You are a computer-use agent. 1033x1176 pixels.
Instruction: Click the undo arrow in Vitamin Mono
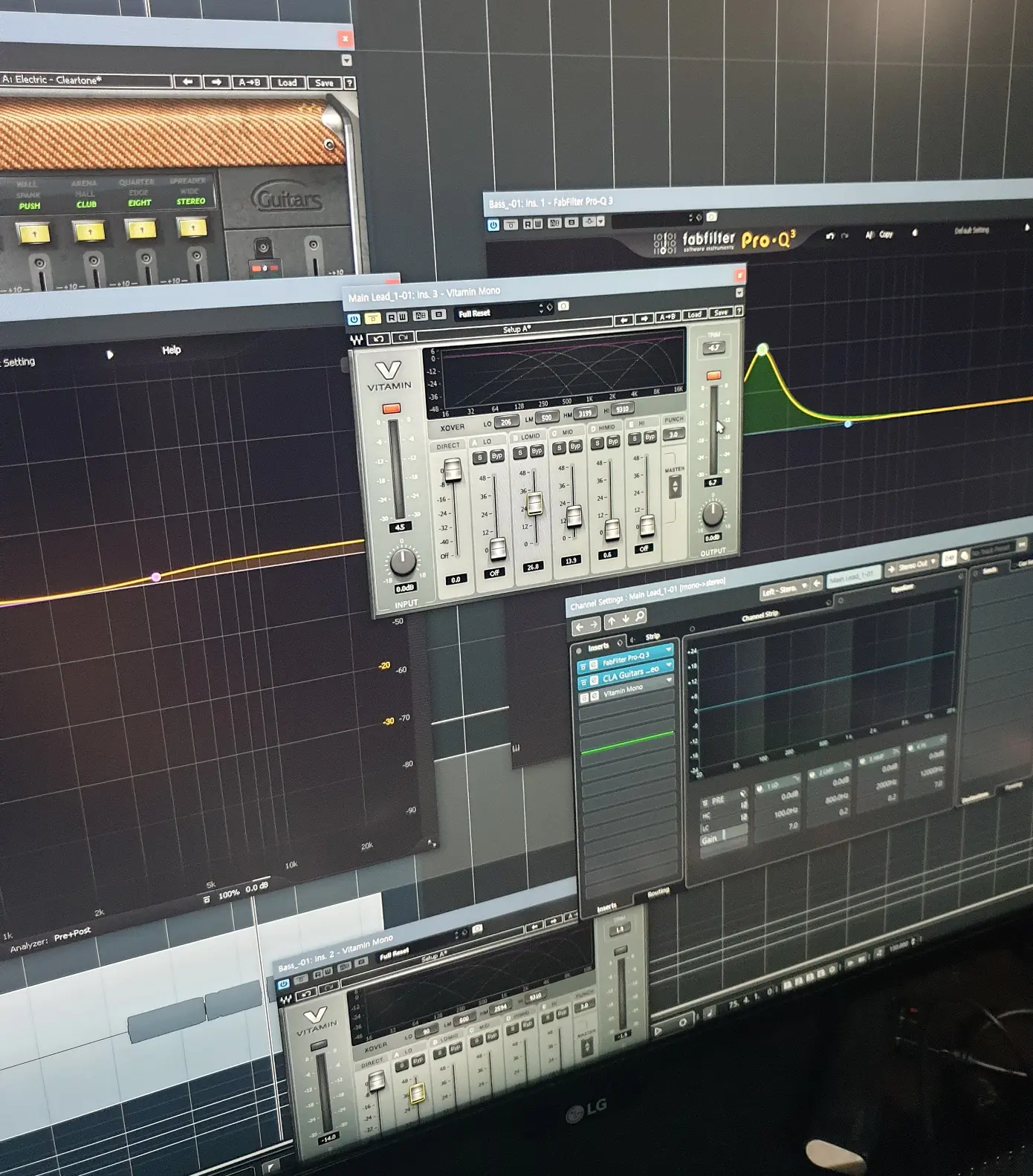pos(378,339)
